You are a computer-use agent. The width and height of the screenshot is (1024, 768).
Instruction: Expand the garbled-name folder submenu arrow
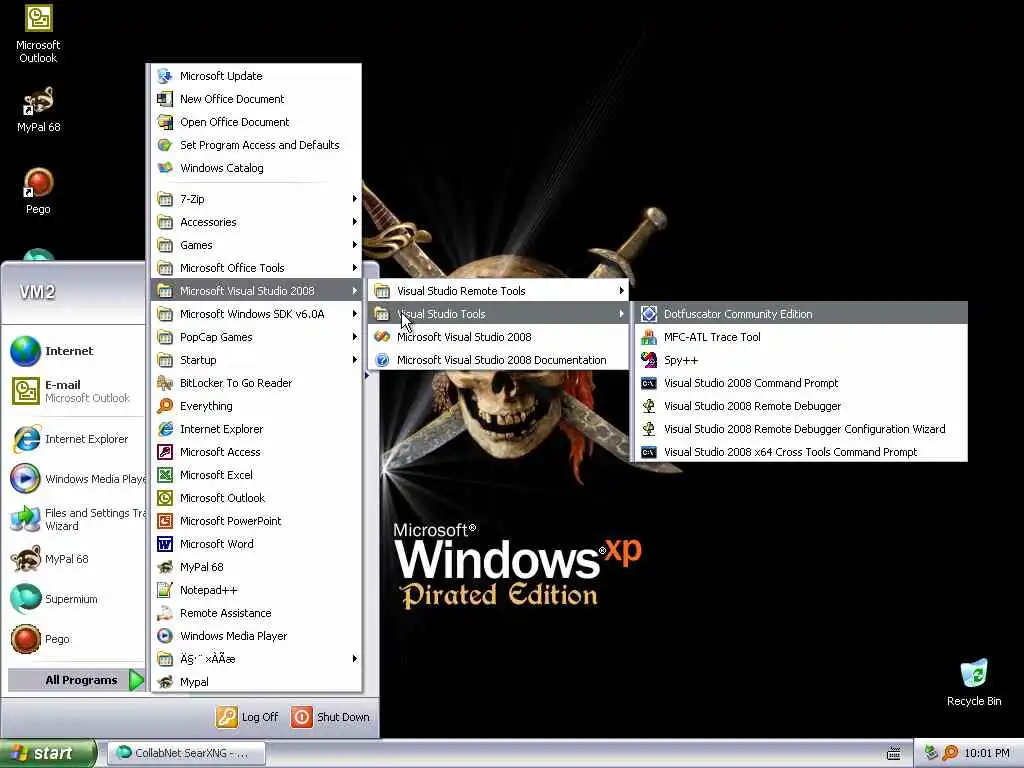click(x=354, y=659)
